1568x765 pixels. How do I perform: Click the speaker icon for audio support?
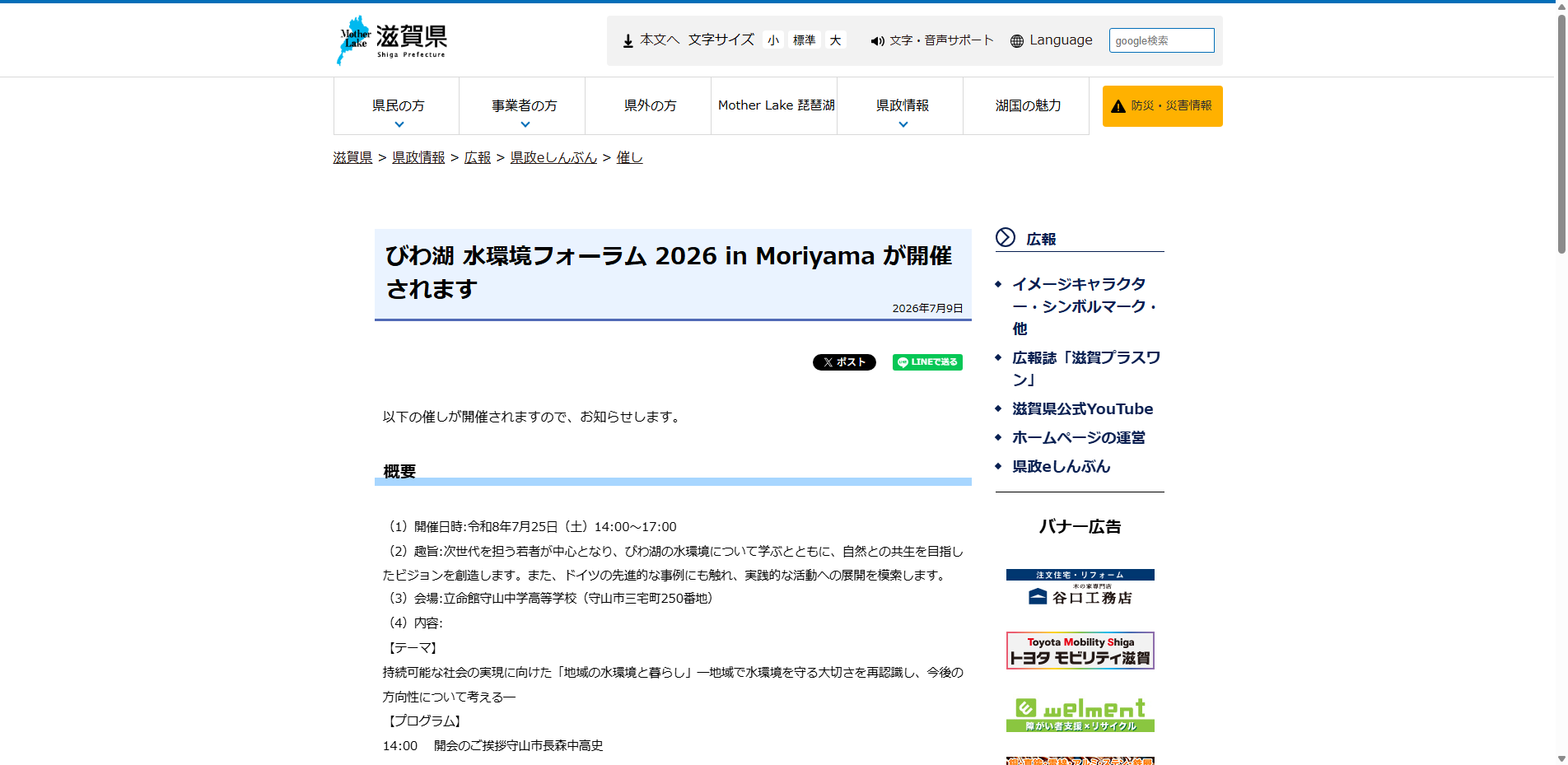(x=878, y=41)
